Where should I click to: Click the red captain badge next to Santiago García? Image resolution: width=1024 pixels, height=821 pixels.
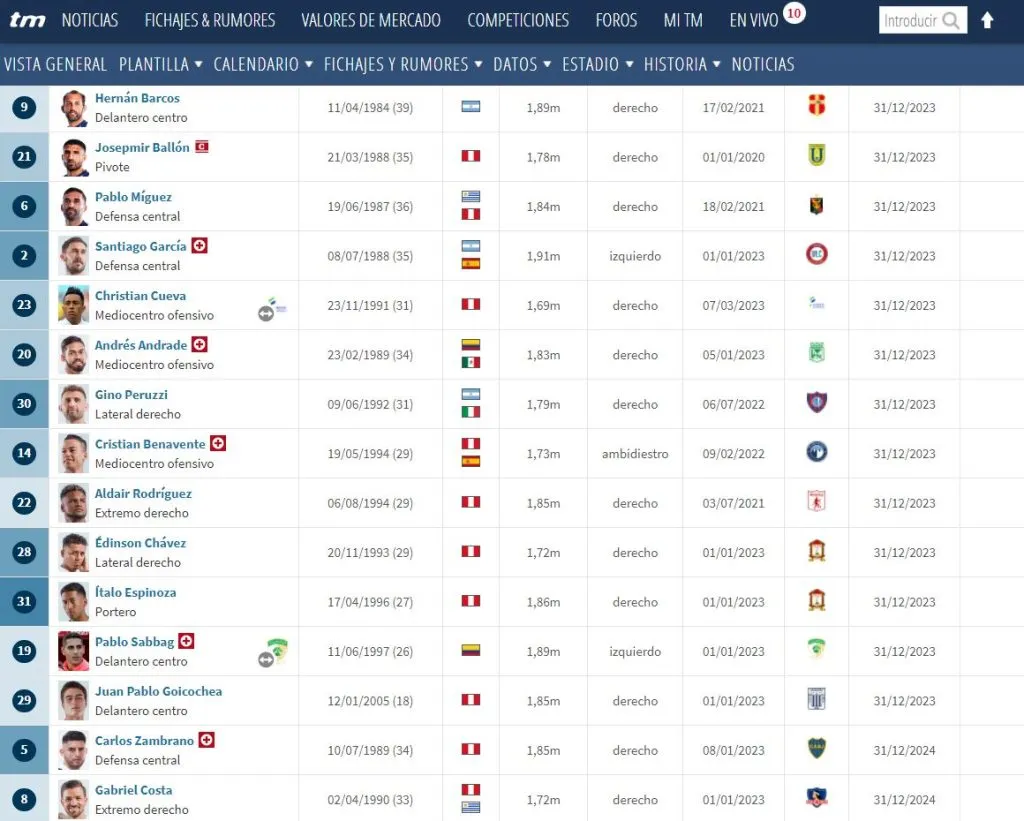199,247
